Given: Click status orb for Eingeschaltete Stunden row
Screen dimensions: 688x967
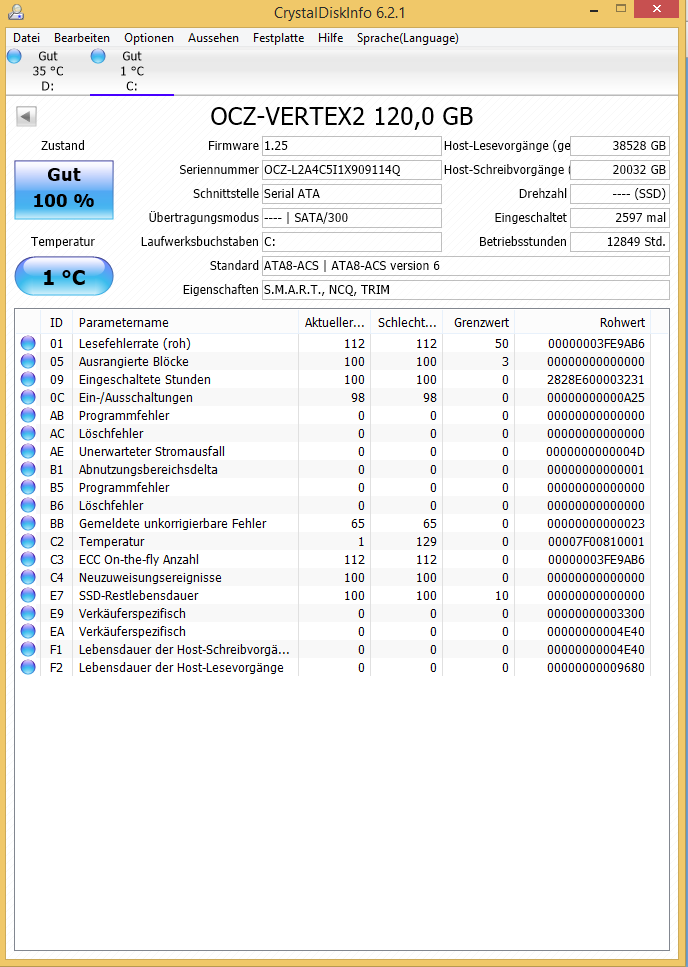Looking at the screenshot, I should coord(28,379).
